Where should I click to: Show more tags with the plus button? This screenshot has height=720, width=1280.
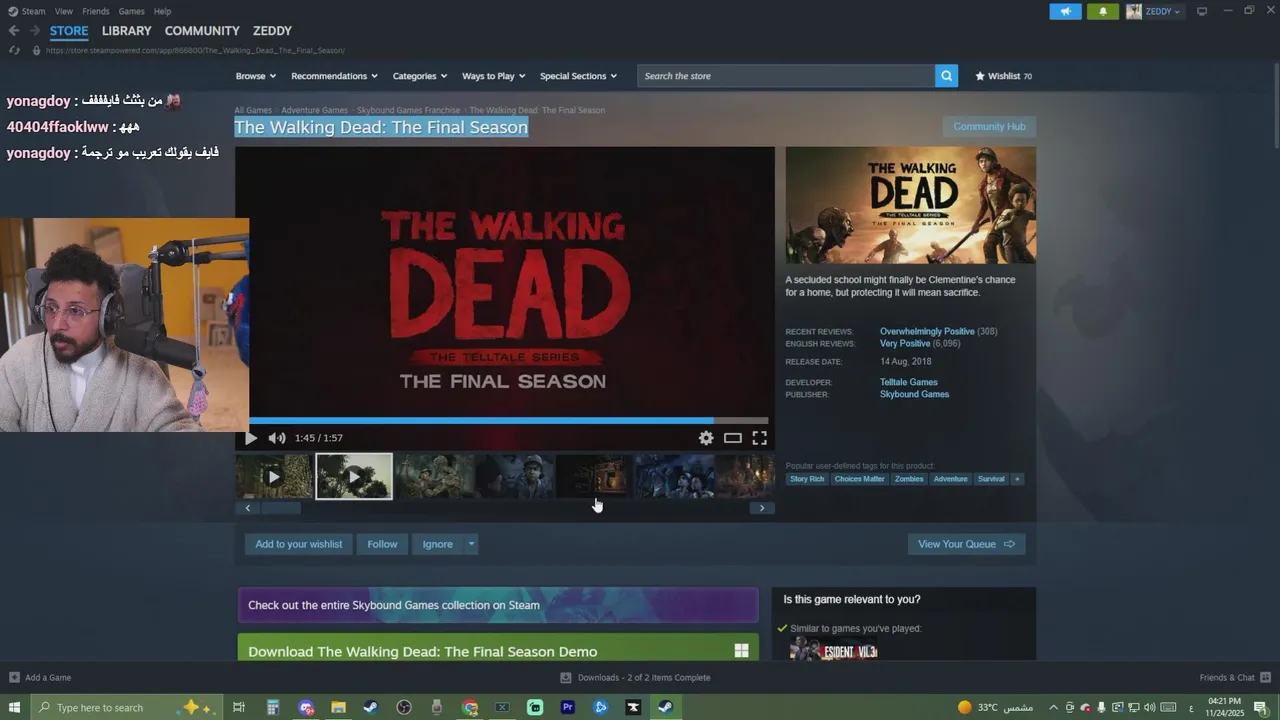[1017, 479]
